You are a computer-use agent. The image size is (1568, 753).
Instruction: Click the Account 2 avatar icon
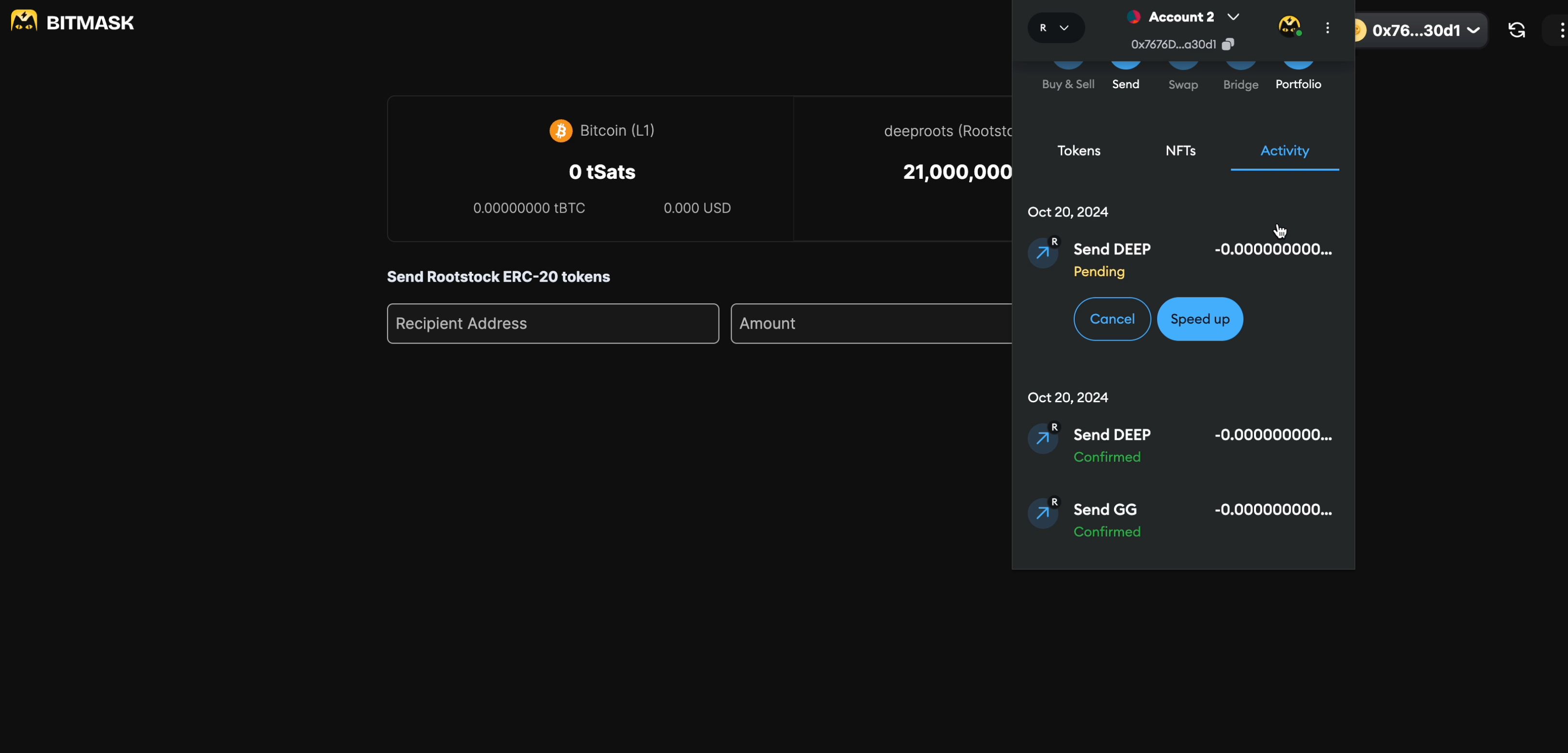(x=1133, y=17)
